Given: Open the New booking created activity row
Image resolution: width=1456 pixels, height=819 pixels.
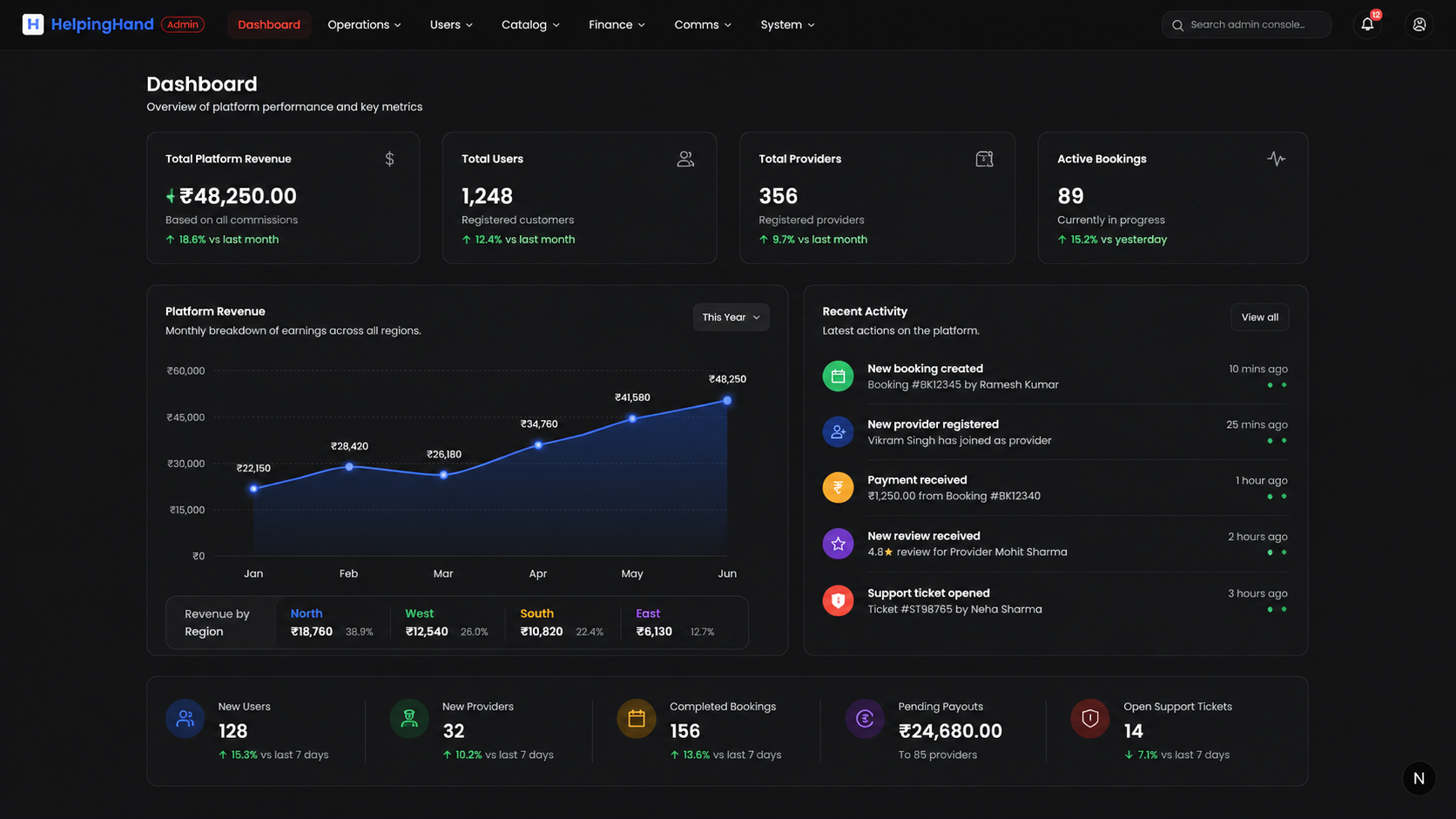Looking at the screenshot, I should point(1055,376).
